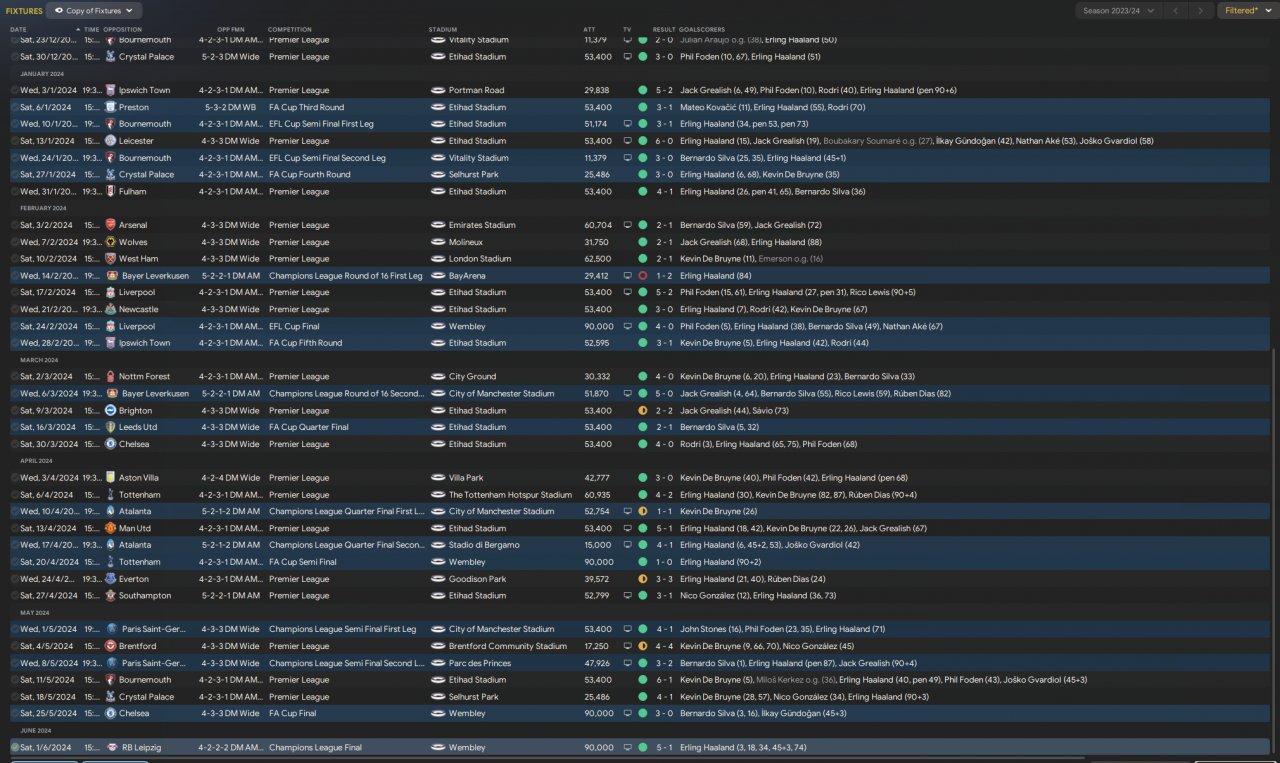Sort by the Opp Fmn column header
The height and width of the screenshot is (763, 1280).
tap(231, 30)
